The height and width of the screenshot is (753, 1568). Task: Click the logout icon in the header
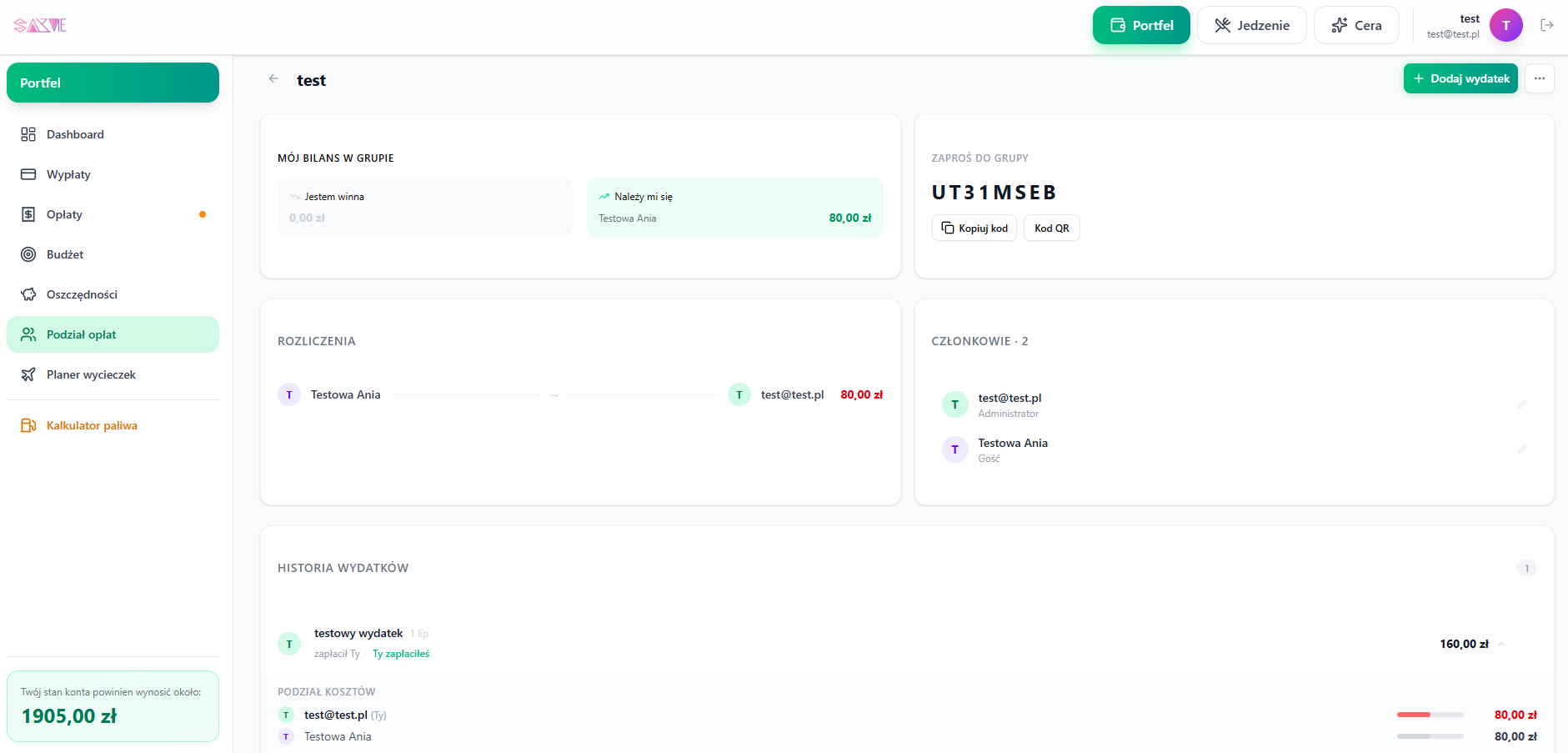tap(1547, 25)
